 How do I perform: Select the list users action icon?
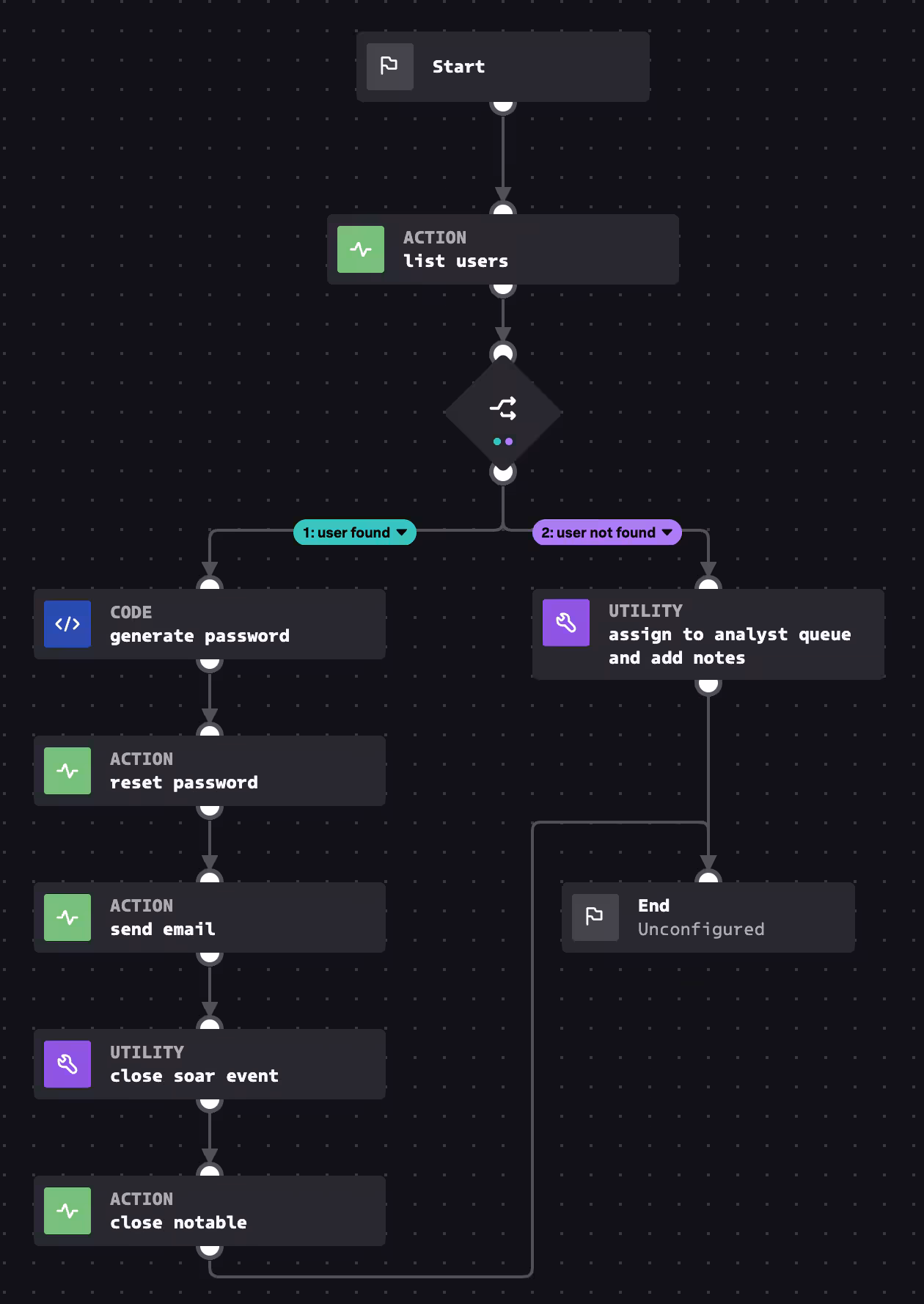360,249
